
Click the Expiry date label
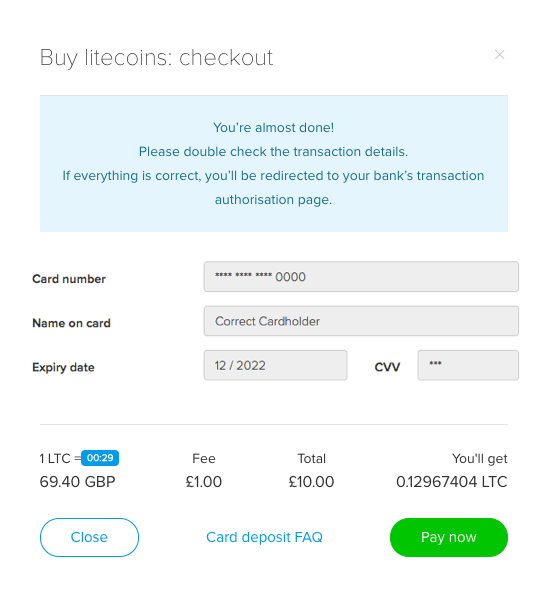[63, 368]
